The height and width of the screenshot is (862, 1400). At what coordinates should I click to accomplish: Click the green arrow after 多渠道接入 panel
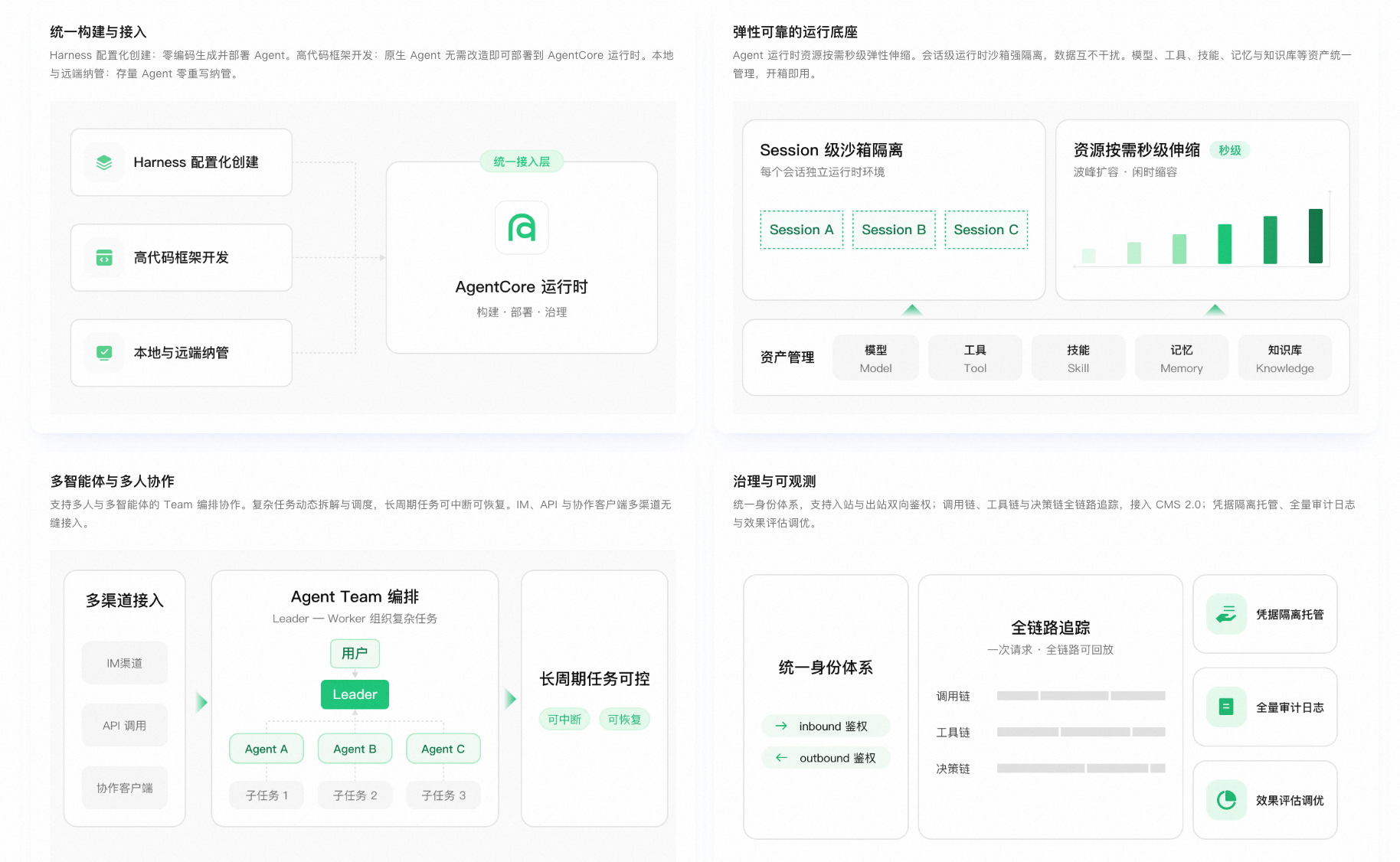(201, 702)
